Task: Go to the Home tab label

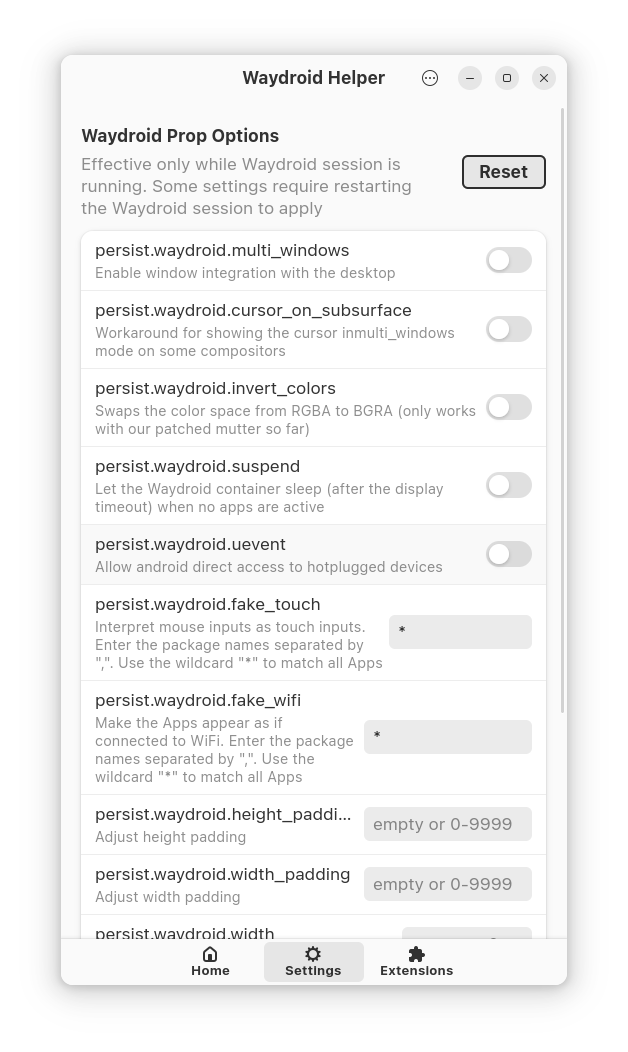Action: click(x=210, y=970)
